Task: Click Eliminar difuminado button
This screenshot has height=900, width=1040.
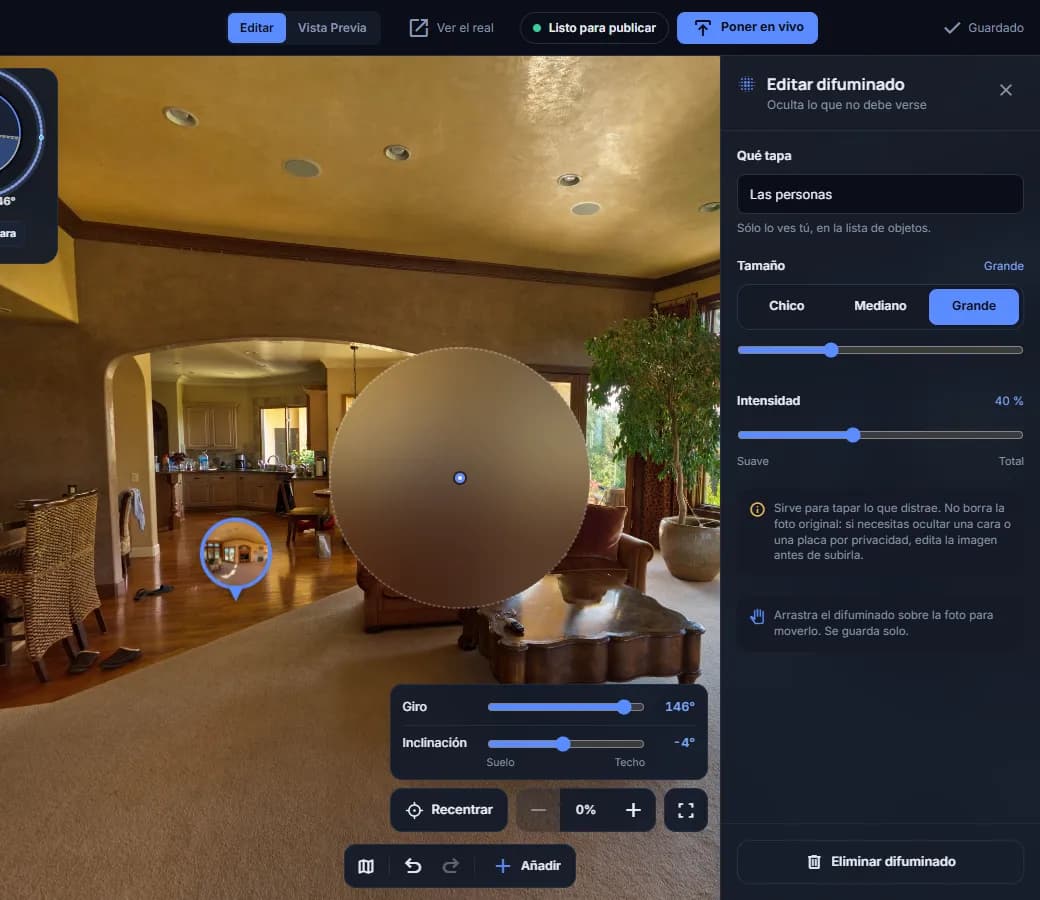Action: coord(880,862)
